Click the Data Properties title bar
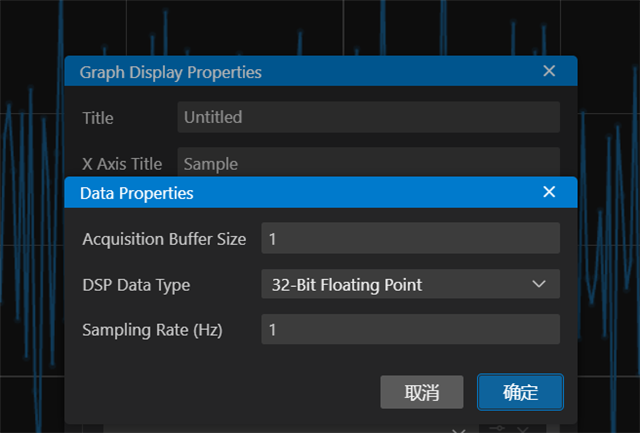The width and height of the screenshot is (640, 433). pyautogui.click(x=300, y=192)
